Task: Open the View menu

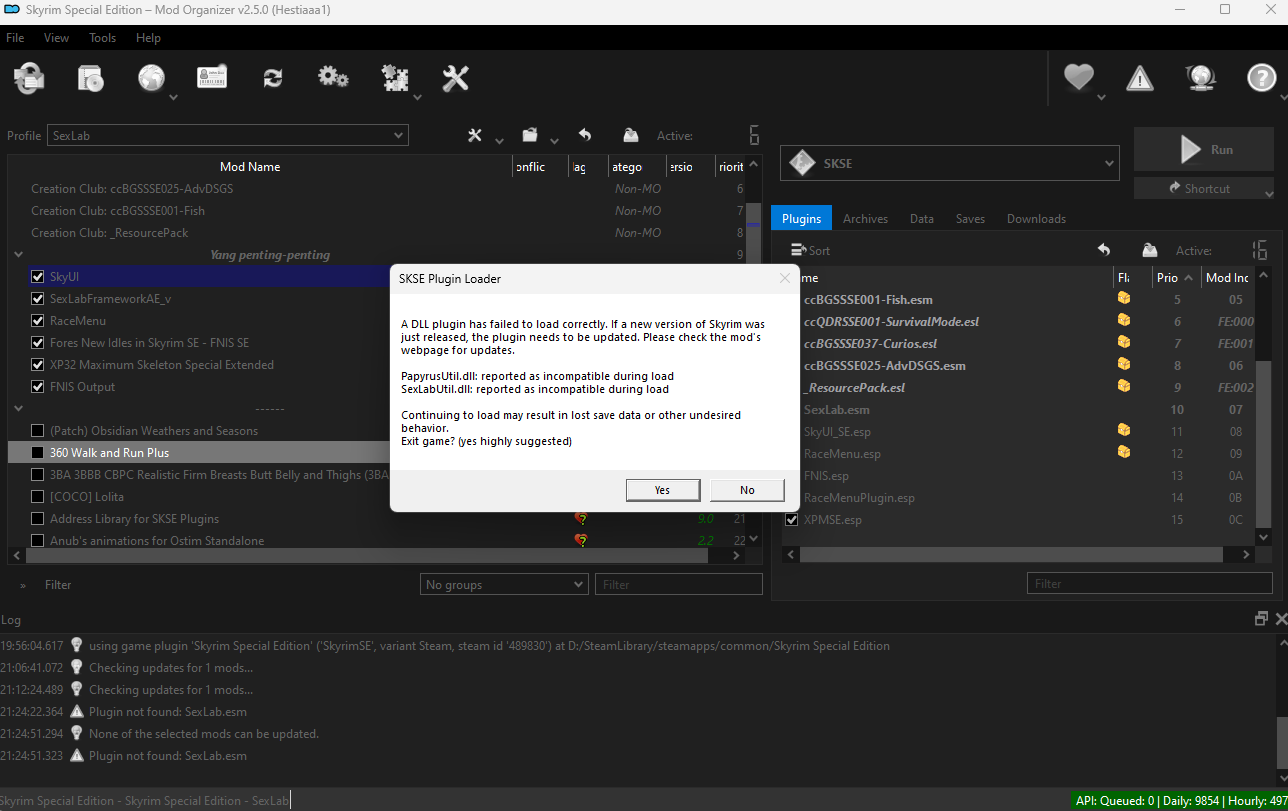Action: [57, 37]
